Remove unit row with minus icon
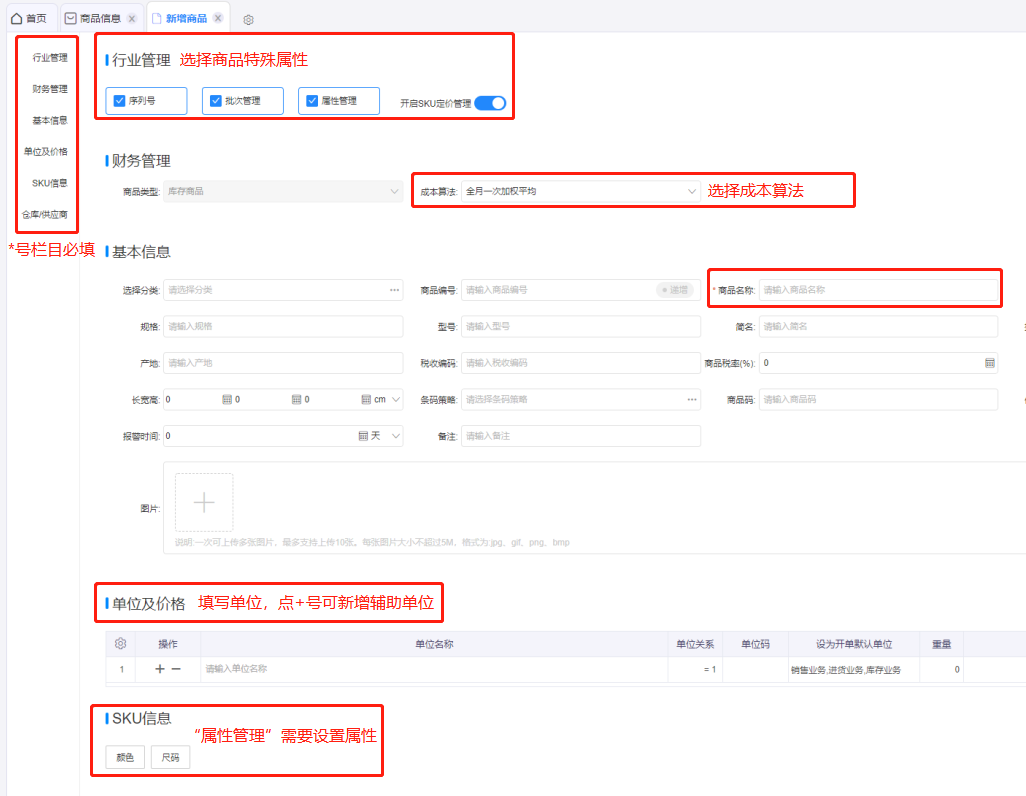Image resolution: width=1026 pixels, height=796 pixels. 176,669
